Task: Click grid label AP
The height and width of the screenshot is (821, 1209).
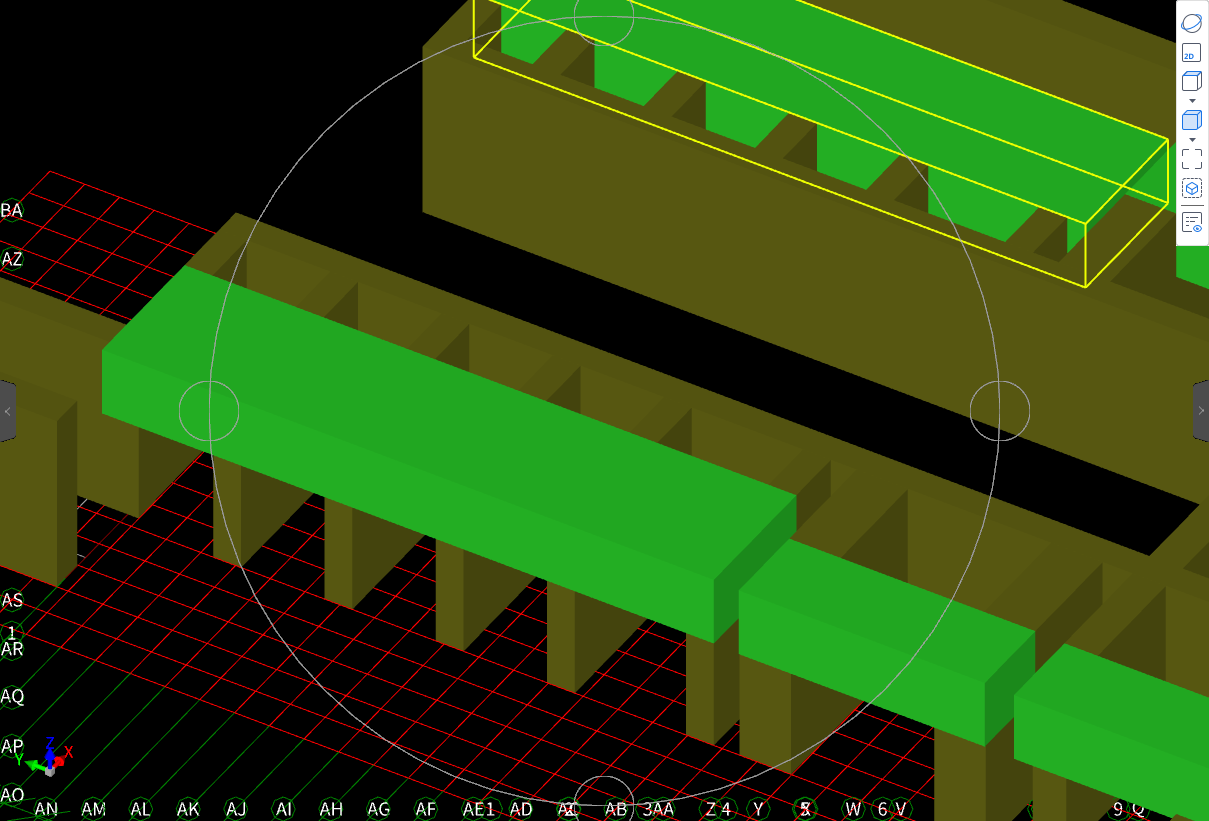Action: coord(12,746)
